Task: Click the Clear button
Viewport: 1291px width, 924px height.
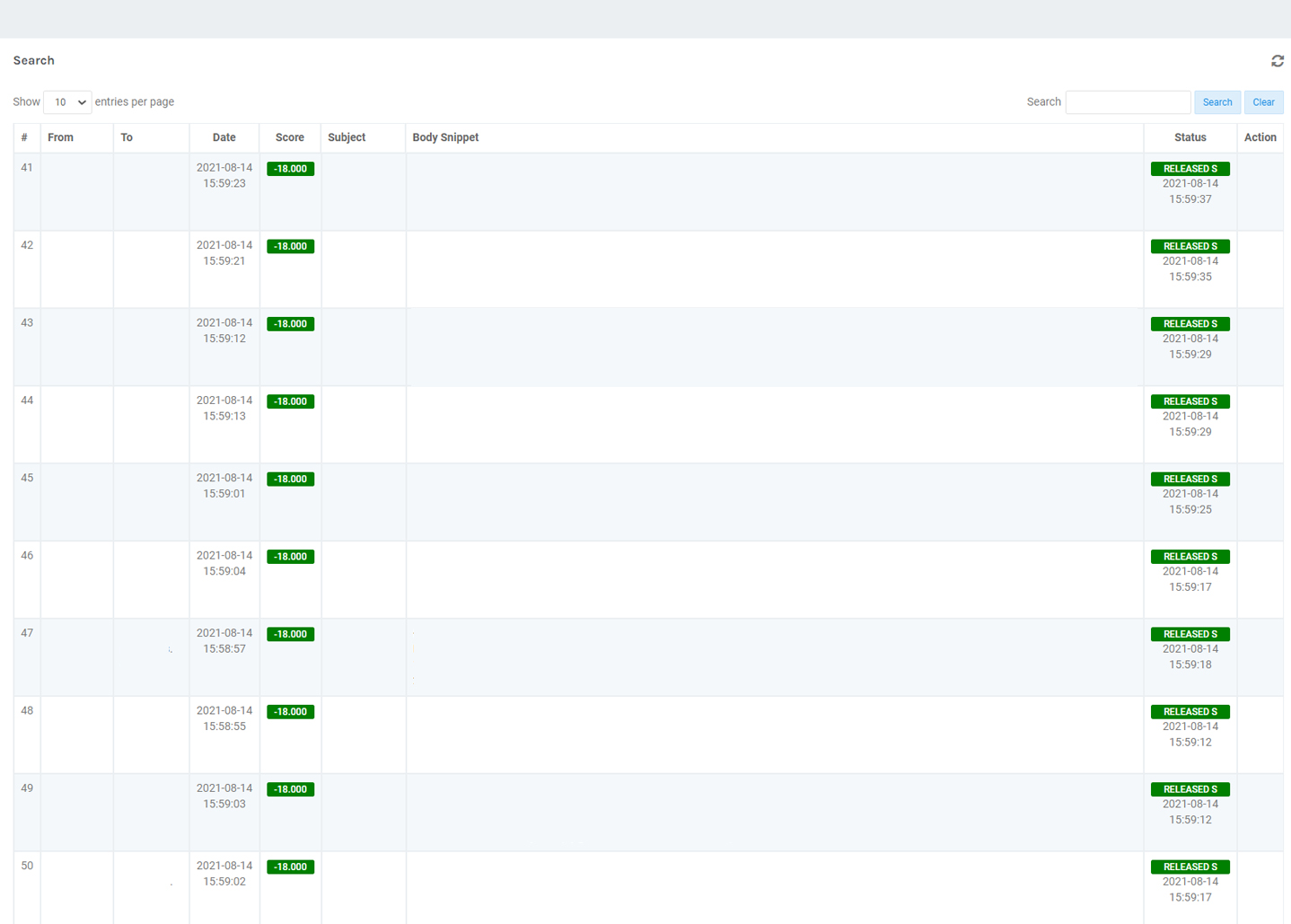Action: tap(1263, 102)
